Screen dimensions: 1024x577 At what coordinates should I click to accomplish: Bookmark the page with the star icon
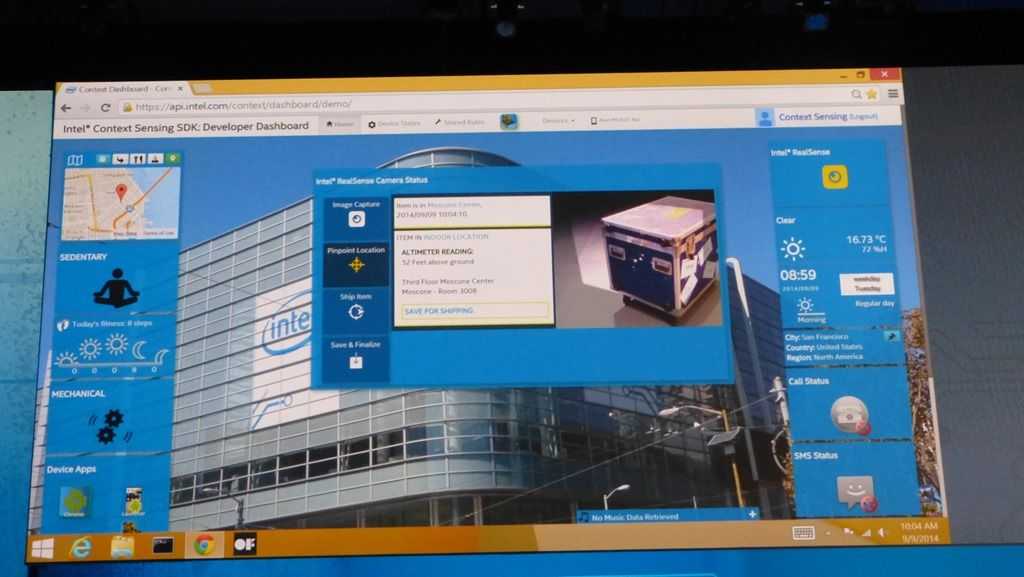tap(871, 95)
